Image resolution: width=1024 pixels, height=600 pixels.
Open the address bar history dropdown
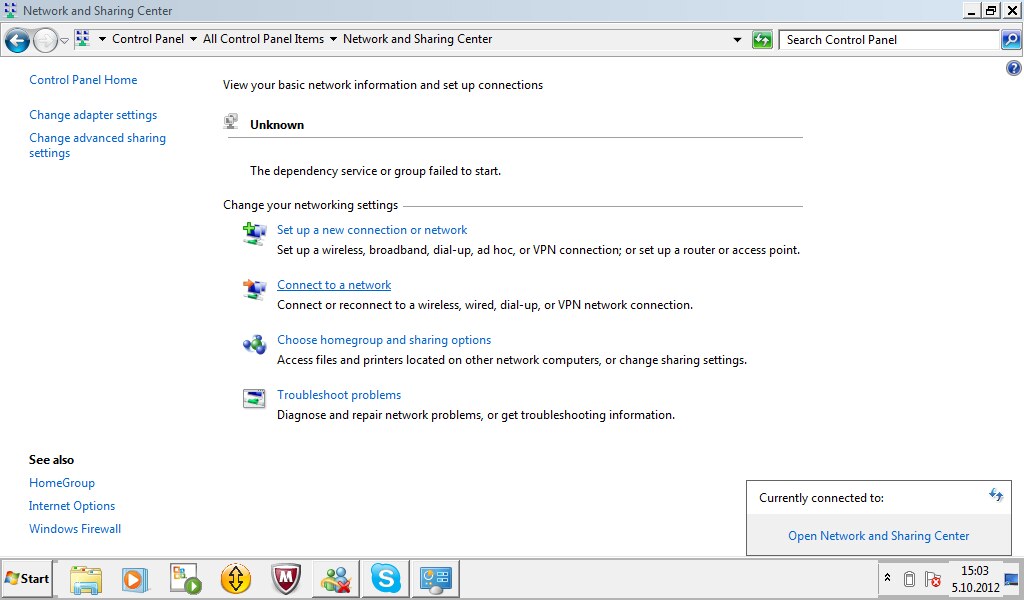click(x=737, y=40)
